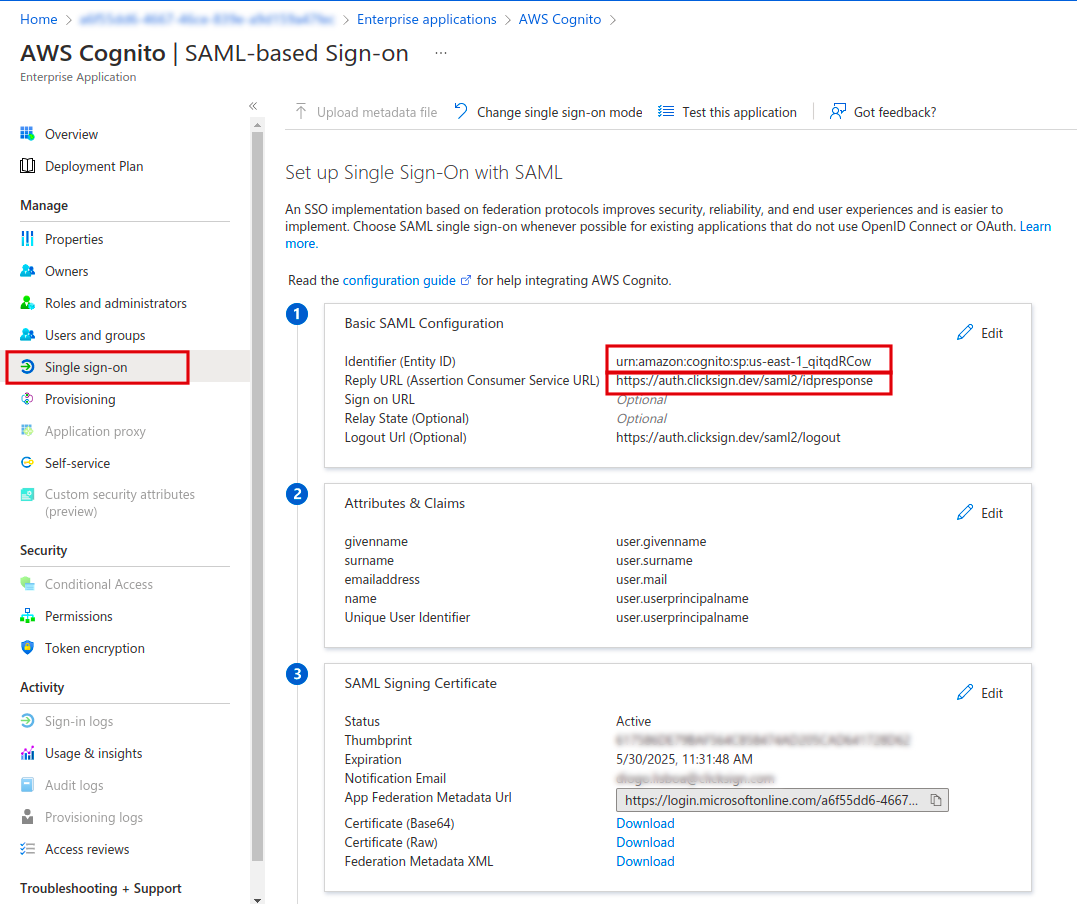Click the Usage & insights chart icon
This screenshot has width=1077, height=904.
[x=27, y=753]
